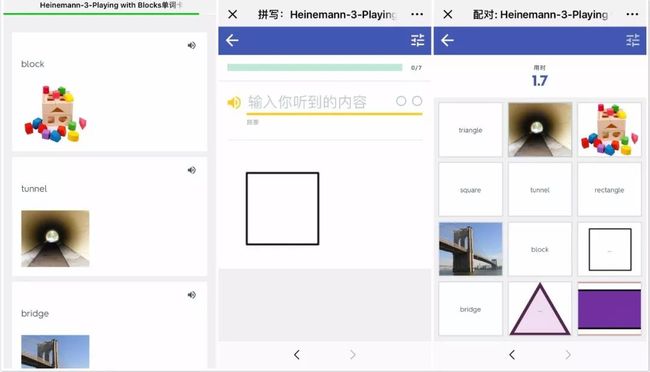Select the tunnel word tile
The image size is (650, 372).
540,190
